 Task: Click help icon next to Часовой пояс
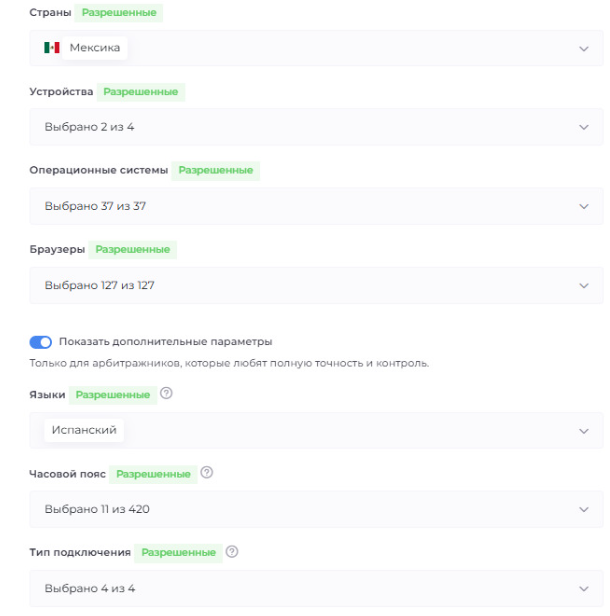coord(206,472)
